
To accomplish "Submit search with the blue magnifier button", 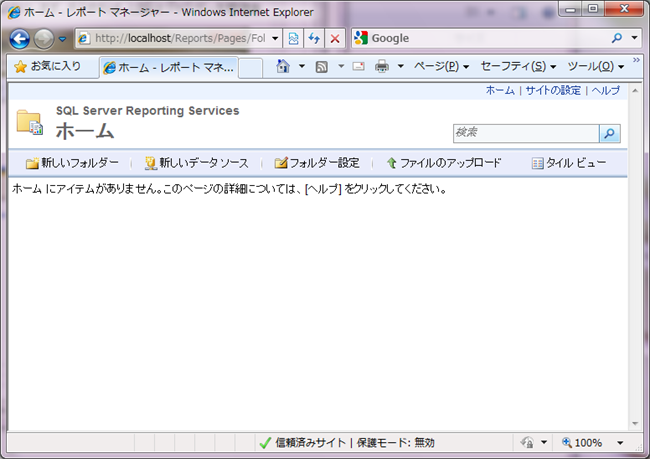I will 610,134.
